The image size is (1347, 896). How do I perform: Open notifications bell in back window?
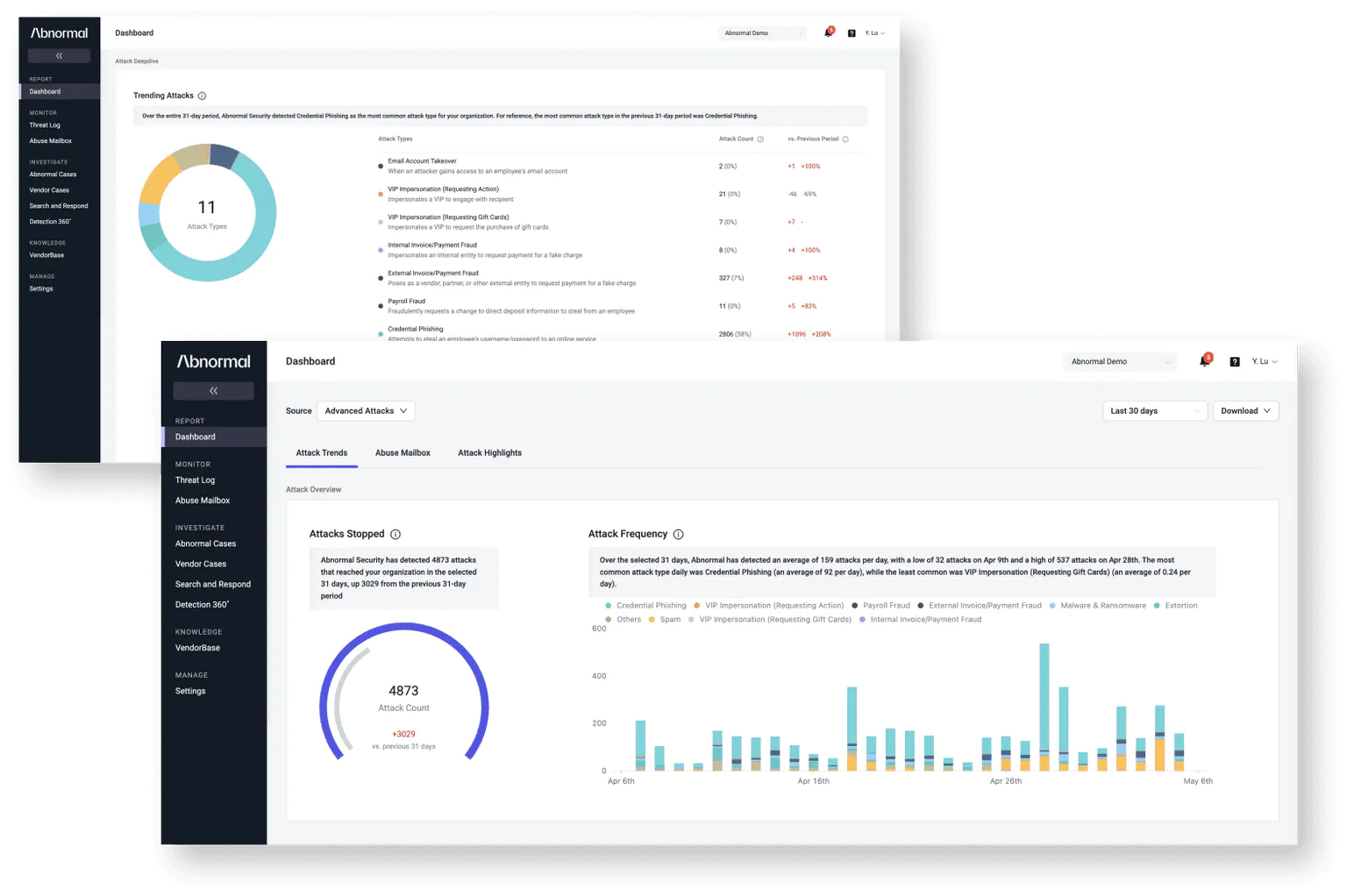pos(828,32)
